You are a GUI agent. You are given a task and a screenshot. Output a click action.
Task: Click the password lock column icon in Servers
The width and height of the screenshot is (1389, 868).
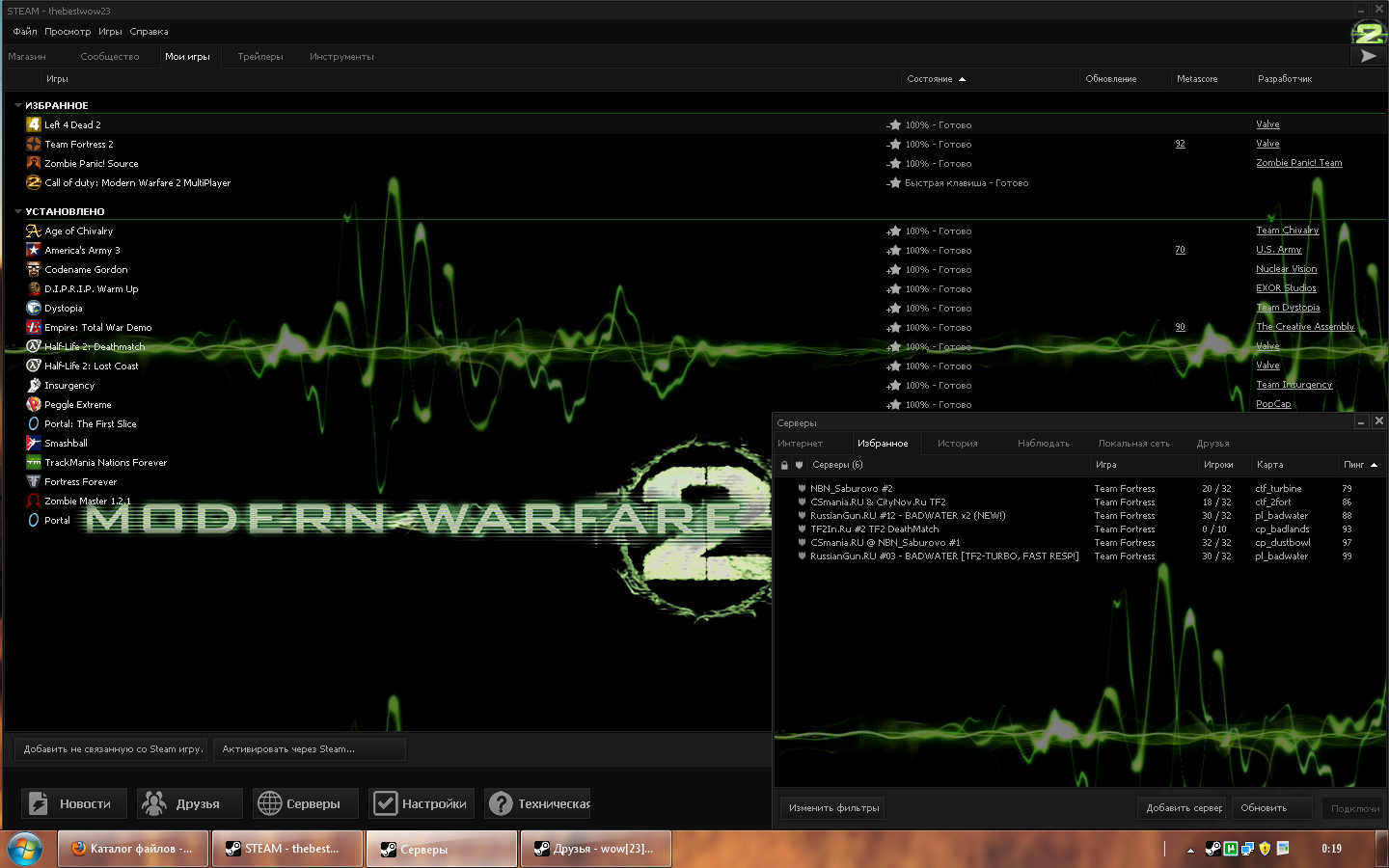[784, 465]
